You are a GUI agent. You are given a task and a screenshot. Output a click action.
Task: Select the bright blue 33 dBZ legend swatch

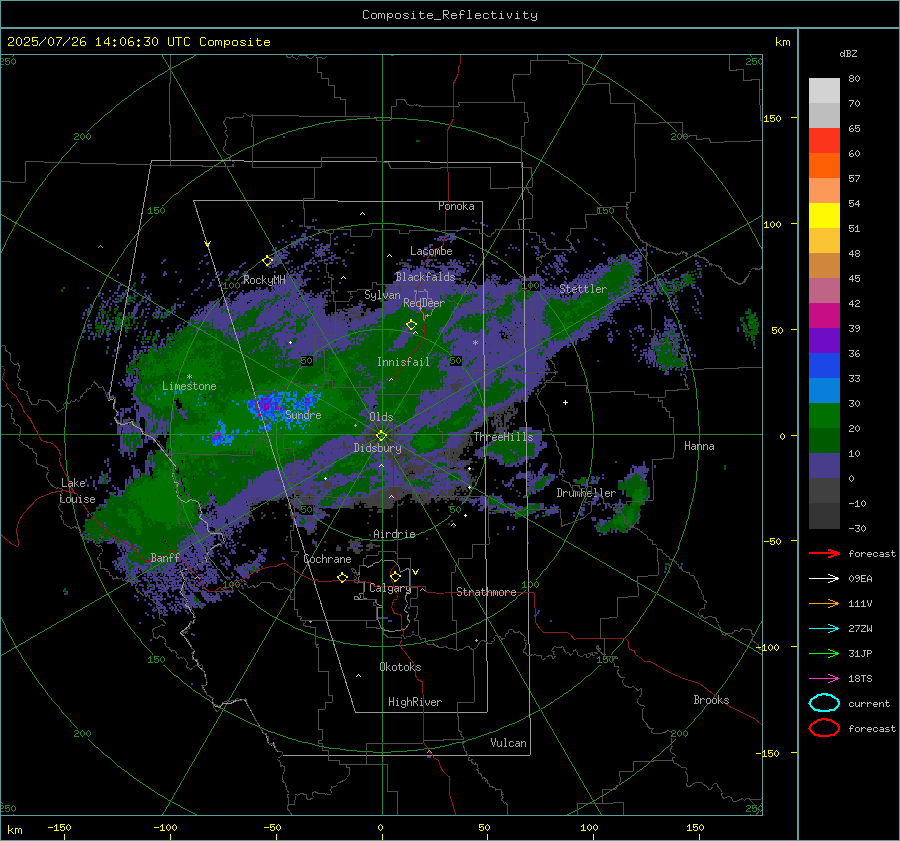coord(824,365)
